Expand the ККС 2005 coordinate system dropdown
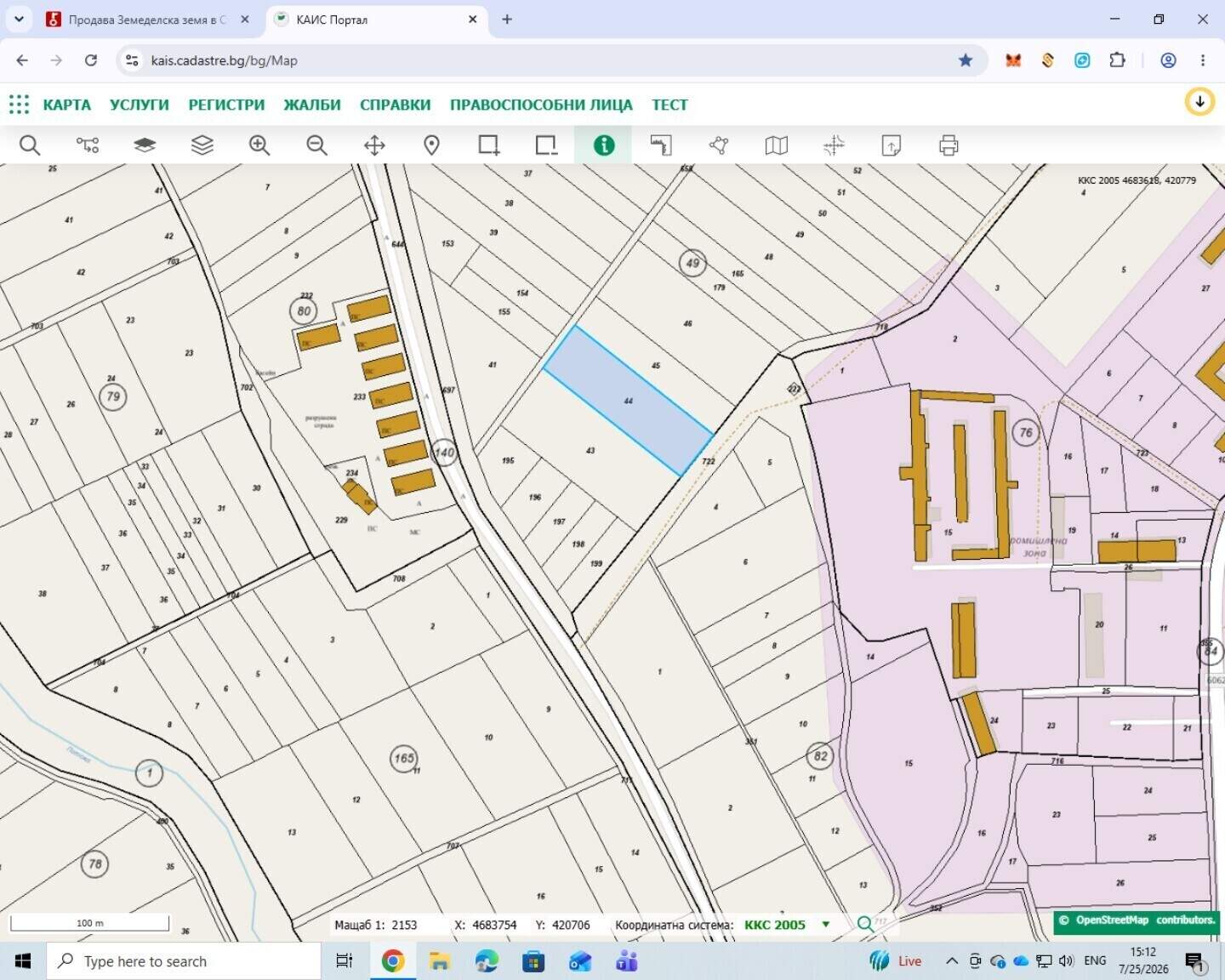 (825, 925)
